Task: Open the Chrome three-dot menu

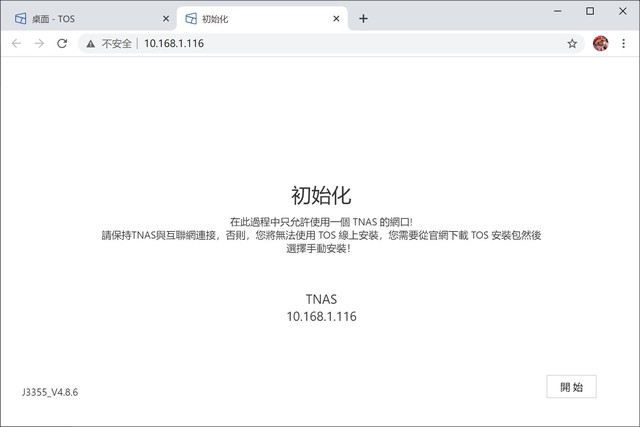Action: tap(623, 43)
